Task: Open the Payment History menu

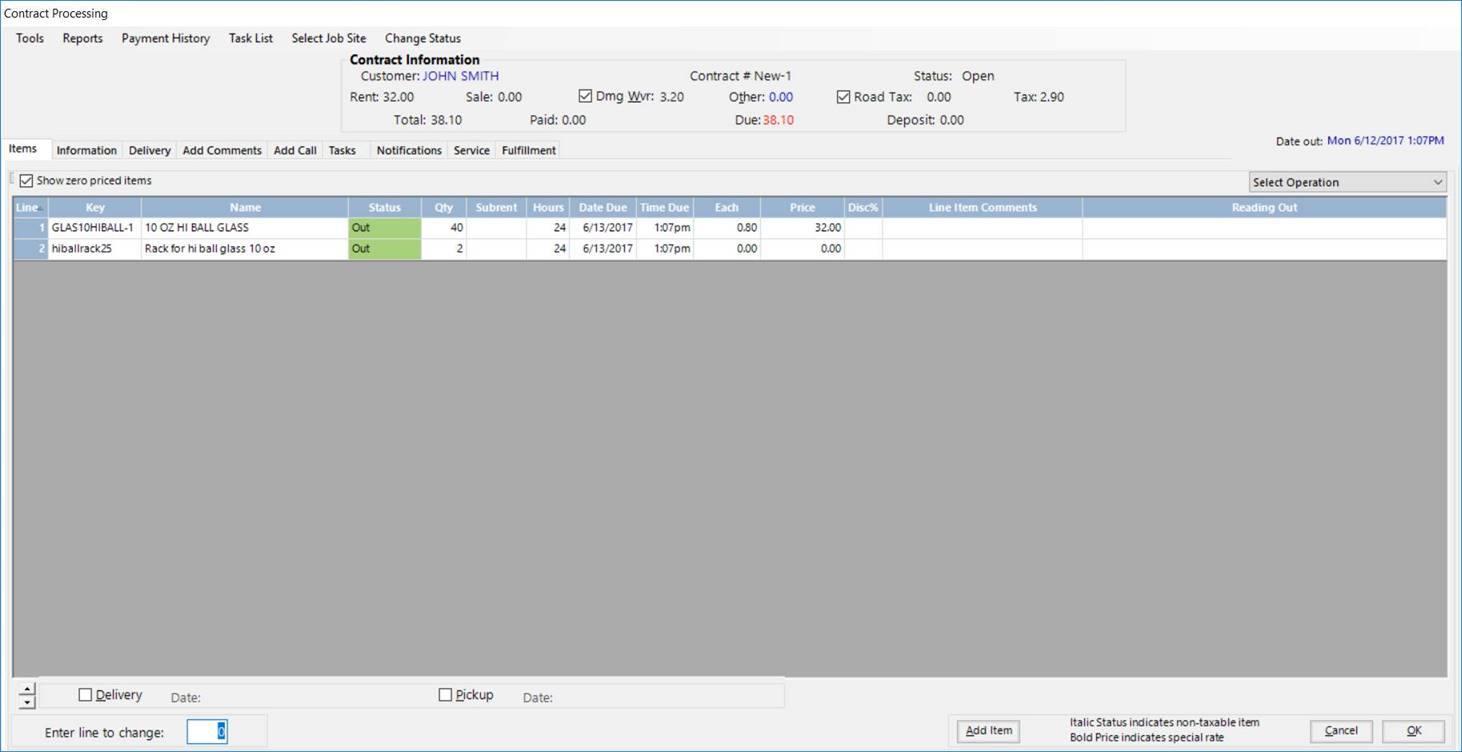Action: pos(165,38)
